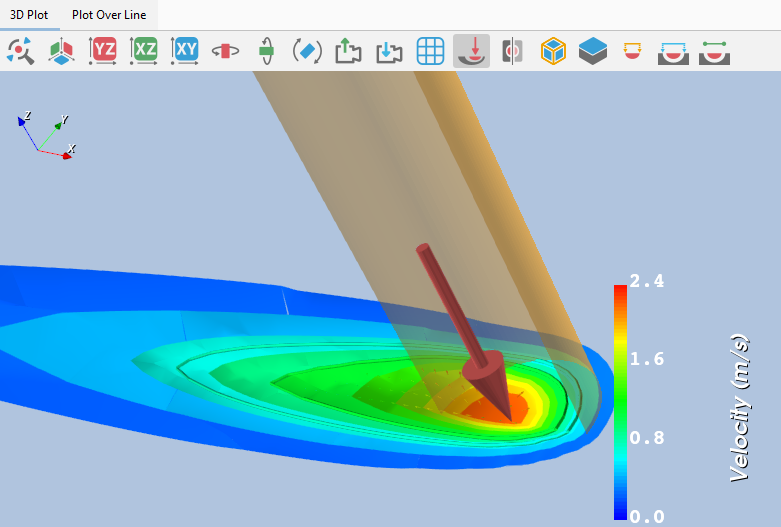Viewport: 781px width, 527px height.
Task: Set view to YZ plane
Action: 103,51
